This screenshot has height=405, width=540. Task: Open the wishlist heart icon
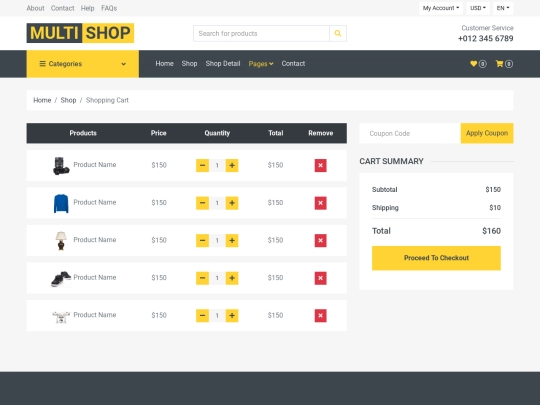[x=474, y=64]
